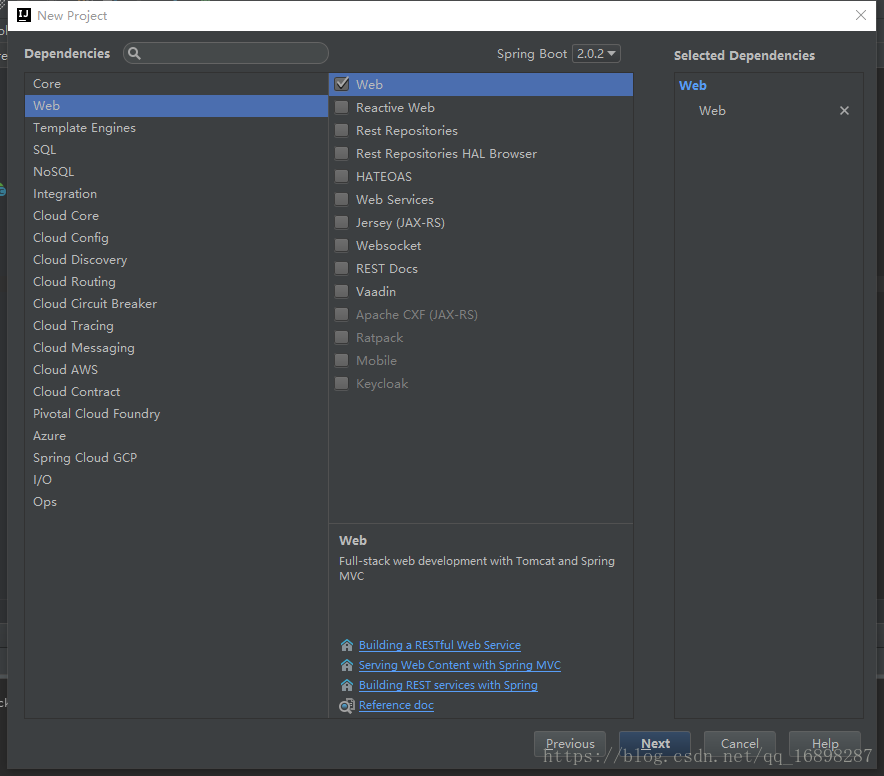Click the Keycloak checkbox
Screen dimensions: 884x776
point(342,383)
